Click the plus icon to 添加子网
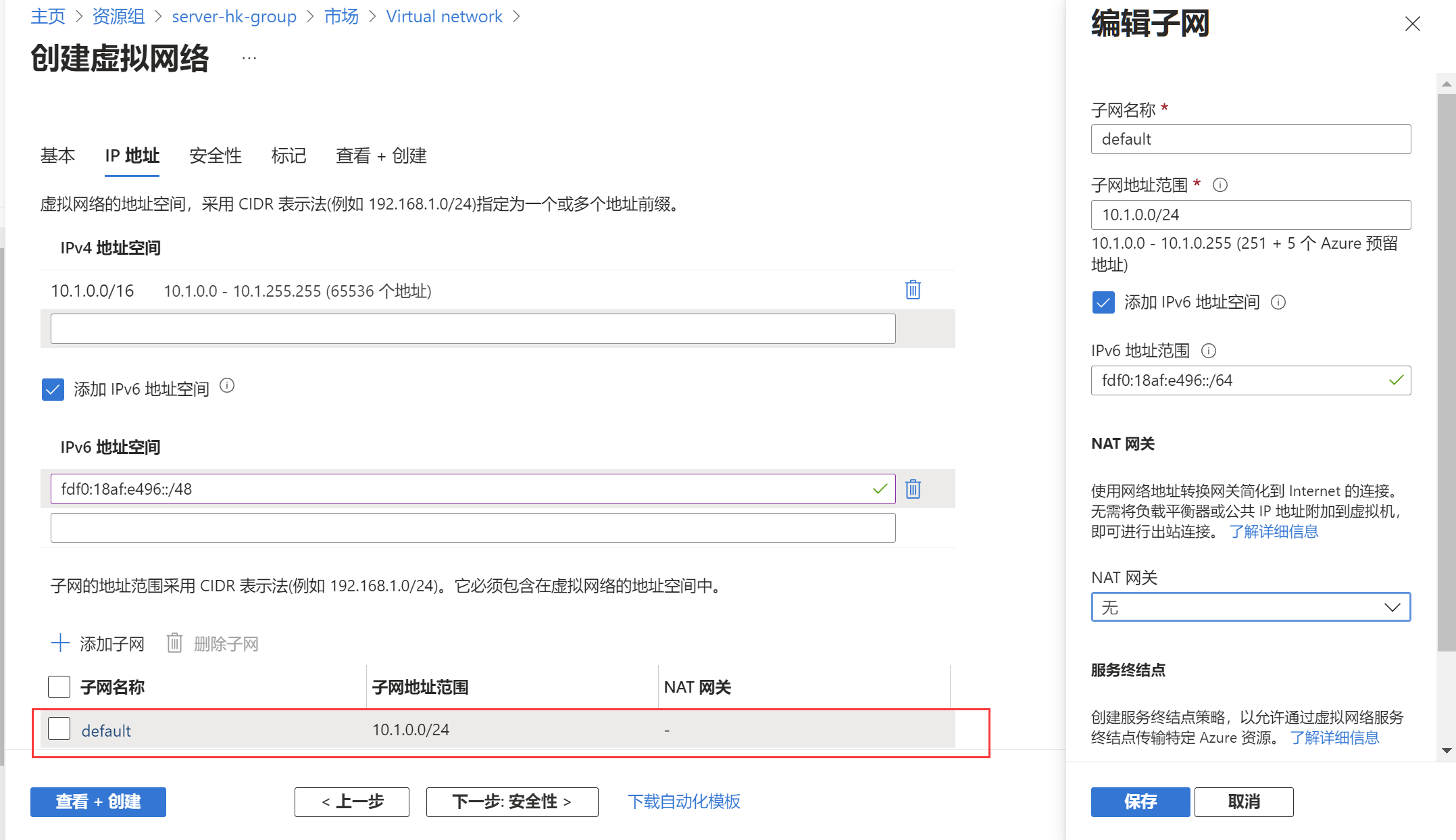Screen dimensions: 1456x840 [61, 643]
